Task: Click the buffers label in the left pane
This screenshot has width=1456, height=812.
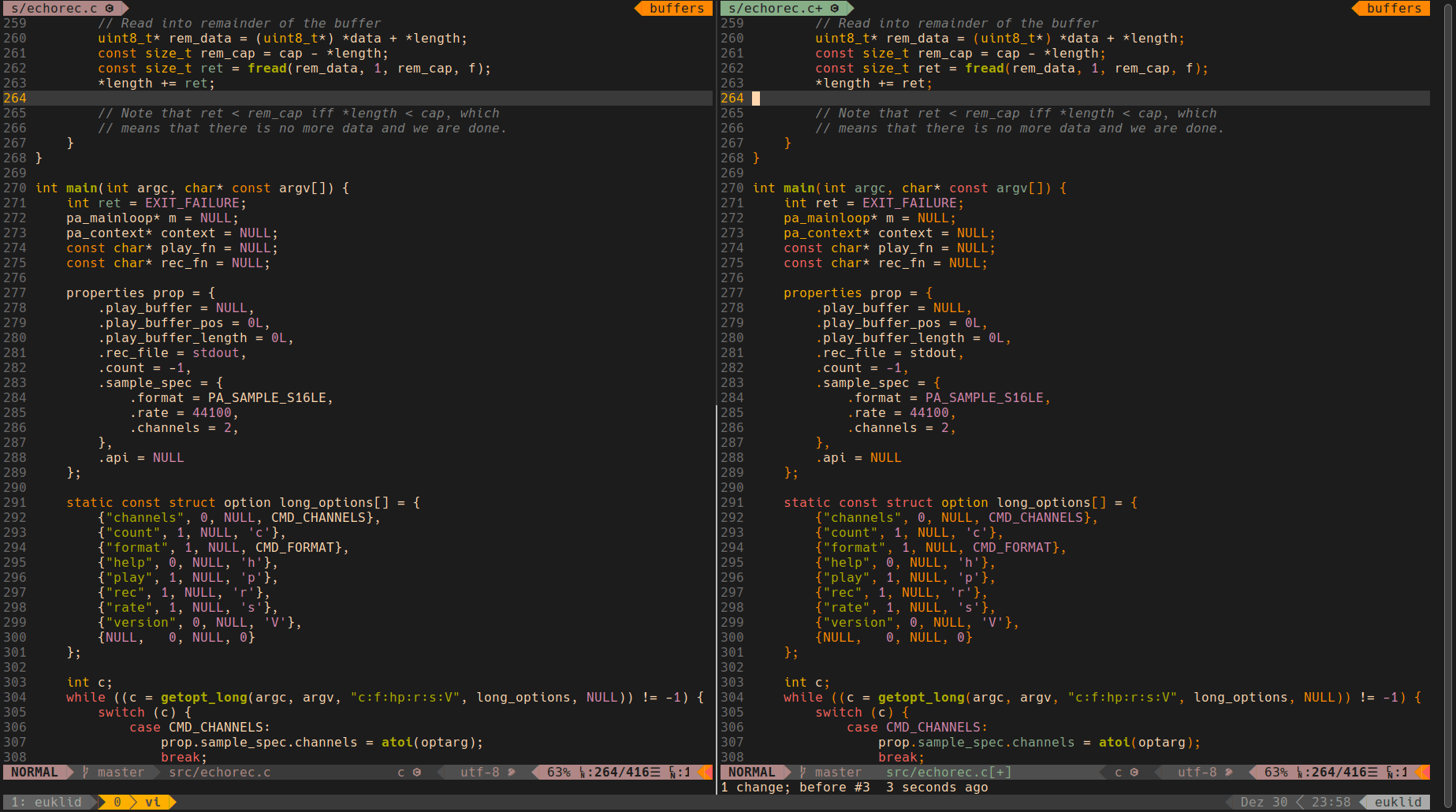Action: pyautogui.click(x=676, y=8)
